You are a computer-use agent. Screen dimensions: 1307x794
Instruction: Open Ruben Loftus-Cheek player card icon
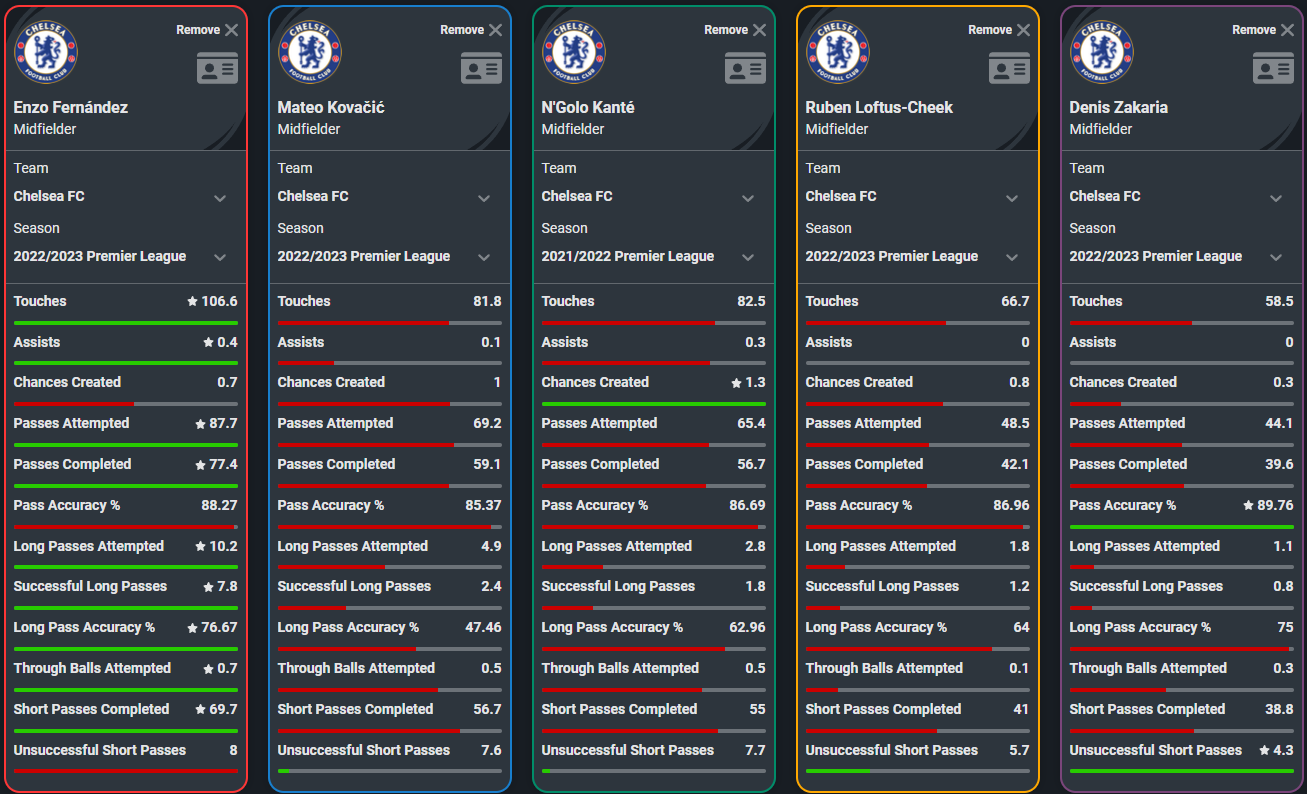tap(1009, 68)
